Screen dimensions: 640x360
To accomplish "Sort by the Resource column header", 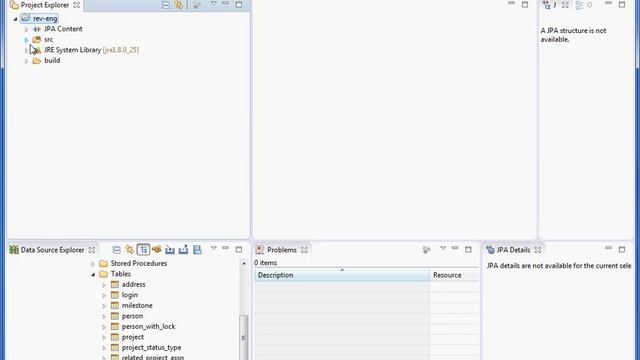I will coord(454,275).
